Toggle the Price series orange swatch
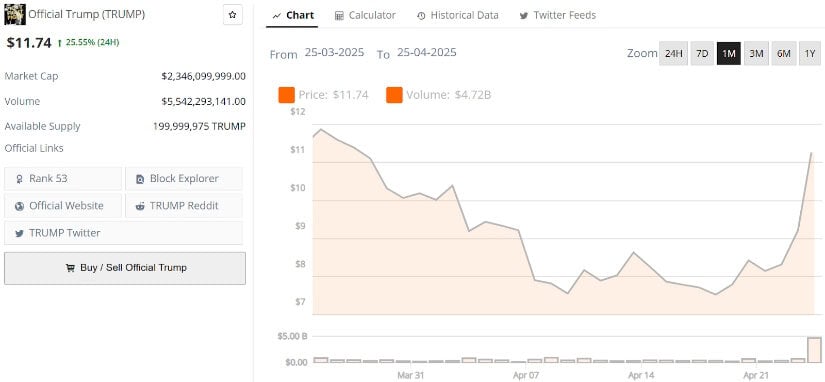 pos(287,95)
